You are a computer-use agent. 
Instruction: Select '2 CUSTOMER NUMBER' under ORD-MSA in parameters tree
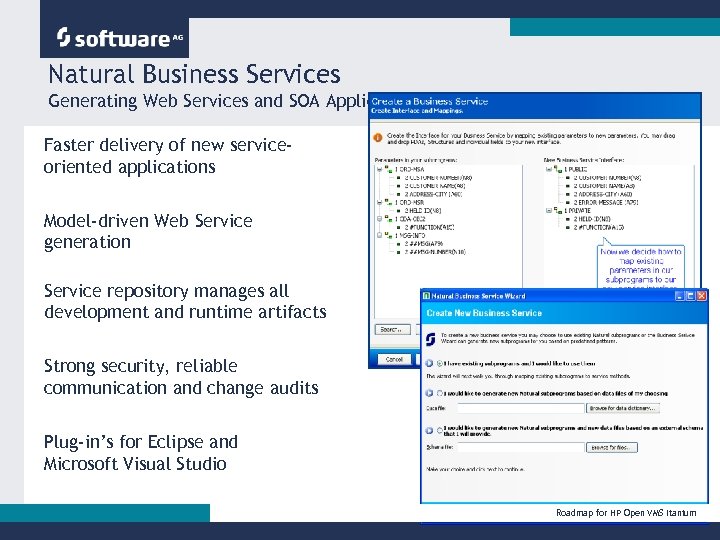coord(438,177)
